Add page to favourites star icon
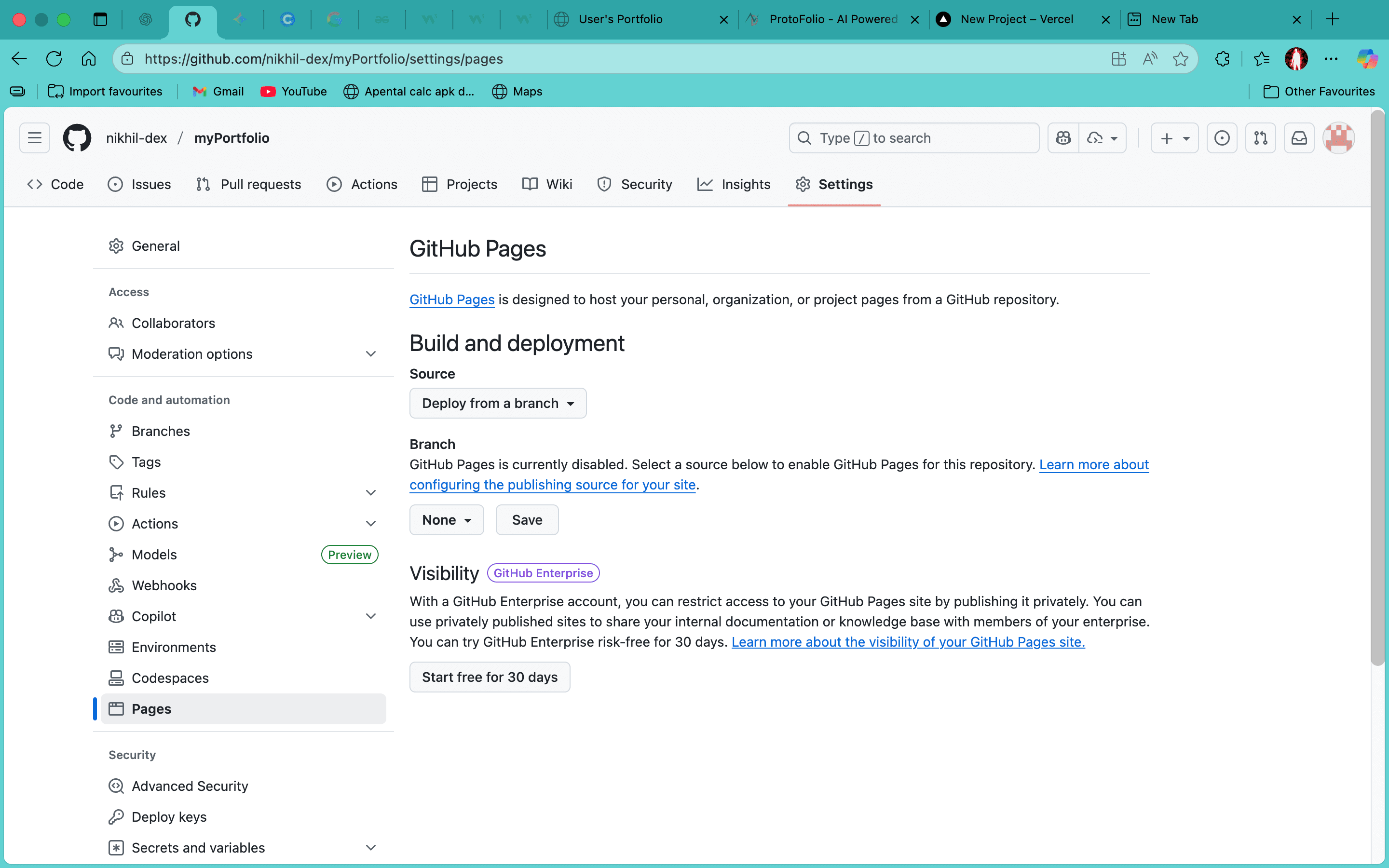This screenshot has width=1389, height=868. 1180,58
